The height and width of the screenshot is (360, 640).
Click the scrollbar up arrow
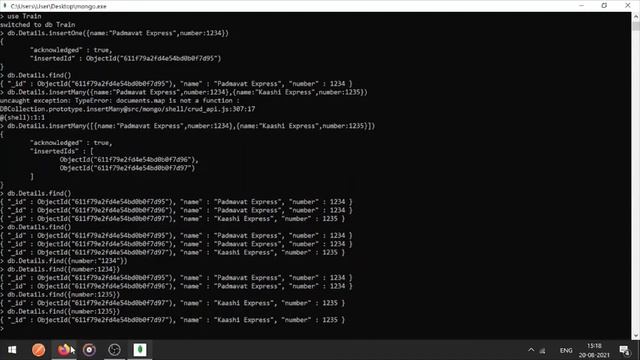(636, 17)
